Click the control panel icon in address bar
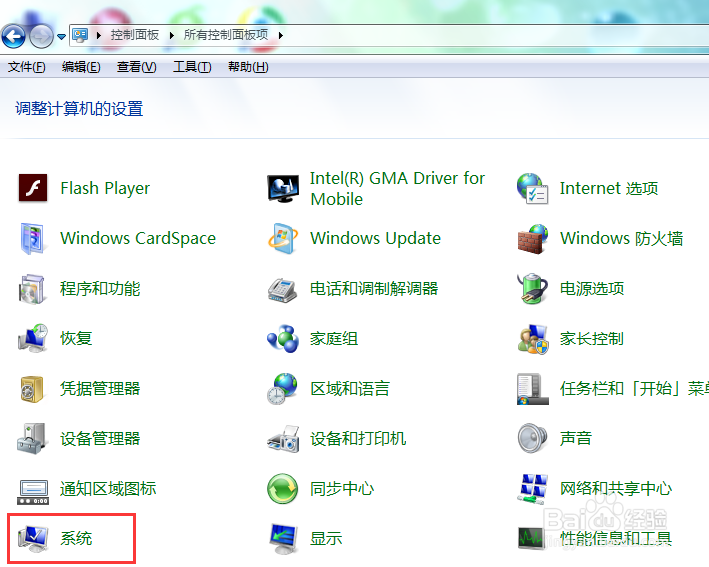Image resolution: width=709 pixels, height=567 pixels. (80, 35)
